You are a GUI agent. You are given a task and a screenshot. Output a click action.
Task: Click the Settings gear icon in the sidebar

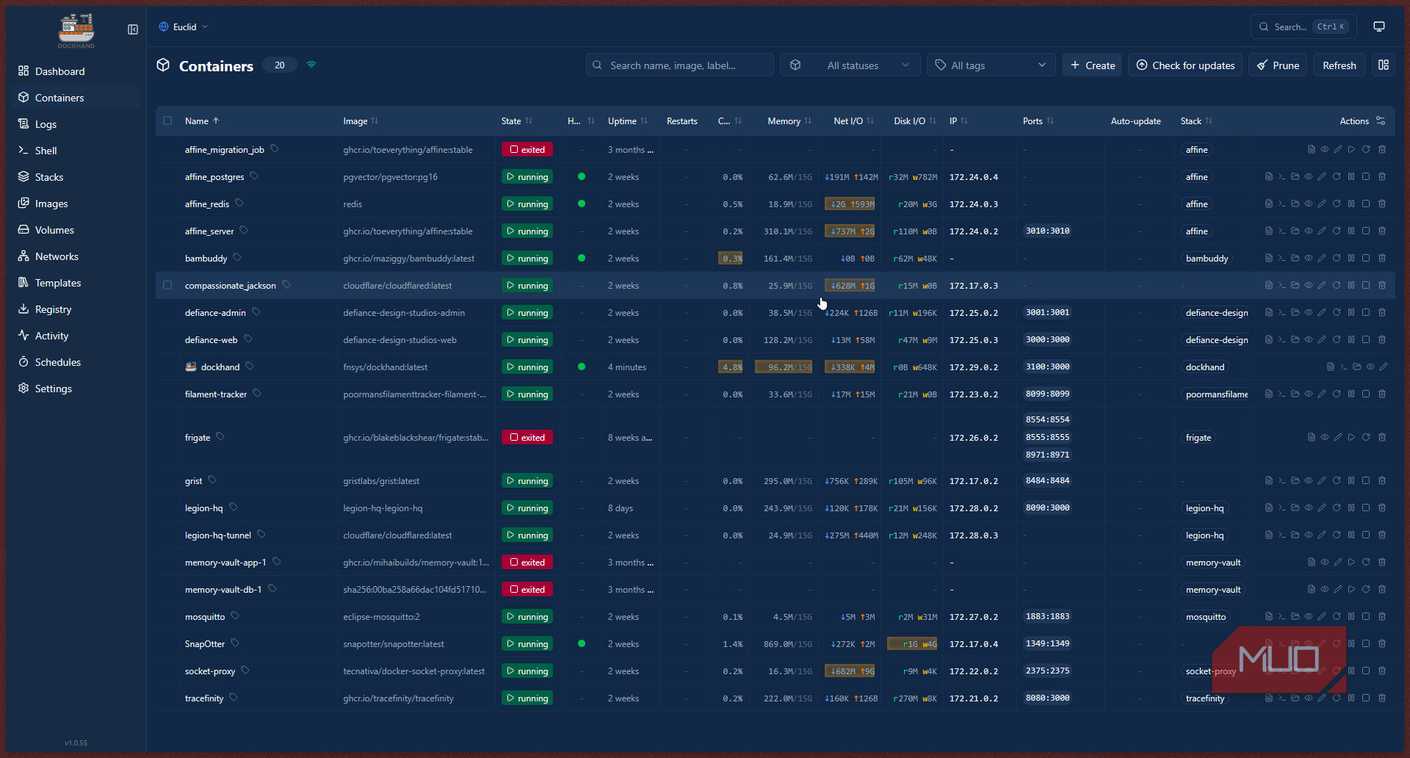24,388
